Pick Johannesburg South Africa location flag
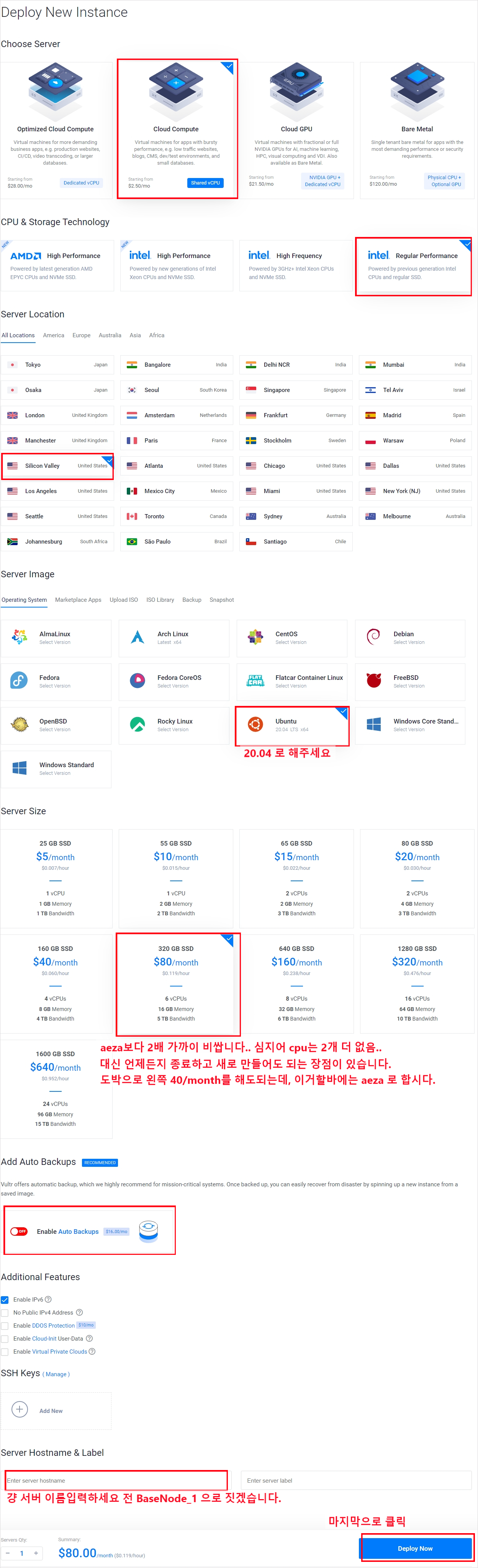The height and width of the screenshot is (1568, 478). pos(12,542)
